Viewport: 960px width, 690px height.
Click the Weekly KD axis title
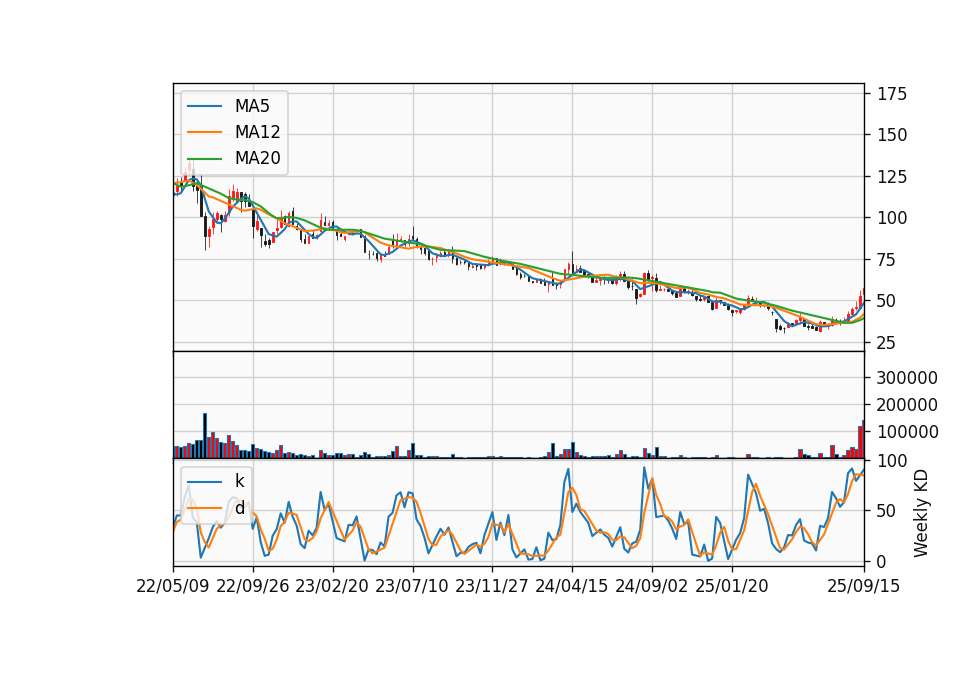920,513
